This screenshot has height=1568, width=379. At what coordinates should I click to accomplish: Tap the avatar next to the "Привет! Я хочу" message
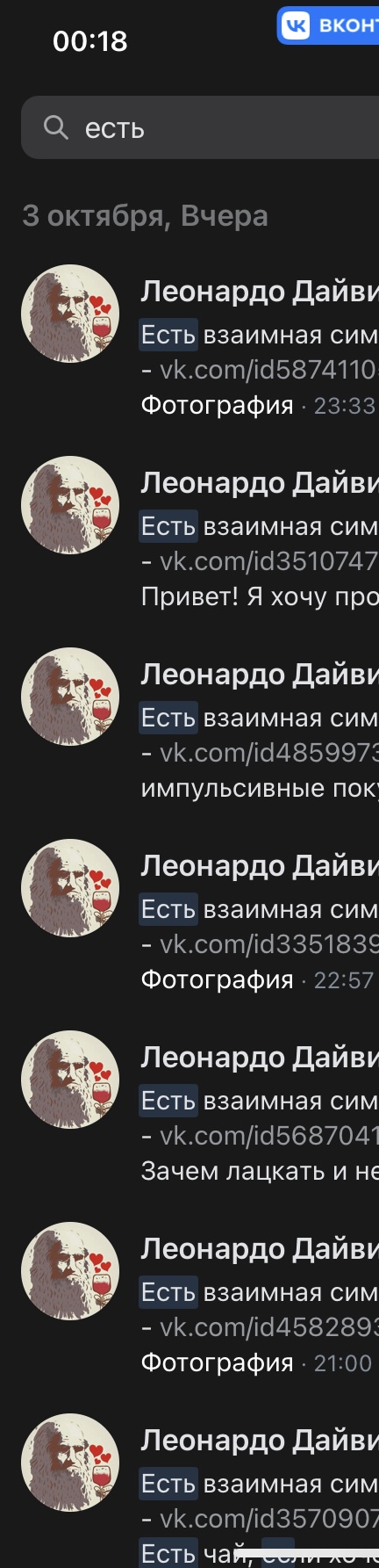[x=70, y=504]
